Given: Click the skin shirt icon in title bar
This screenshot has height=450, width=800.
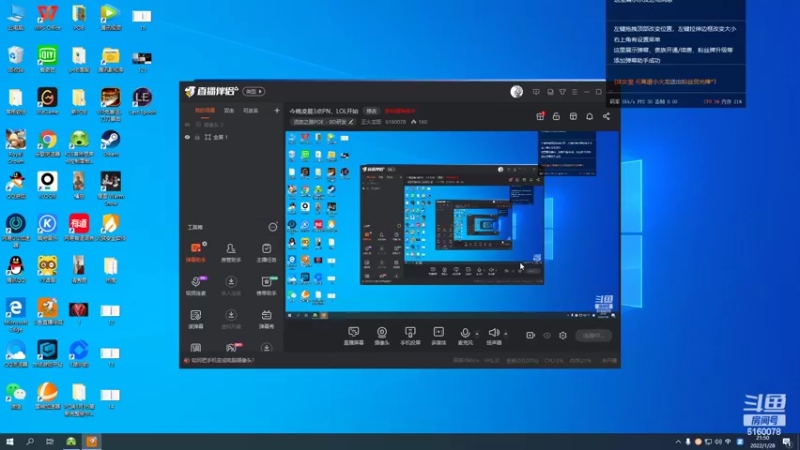Looking at the screenshot, I should (562, 92).
